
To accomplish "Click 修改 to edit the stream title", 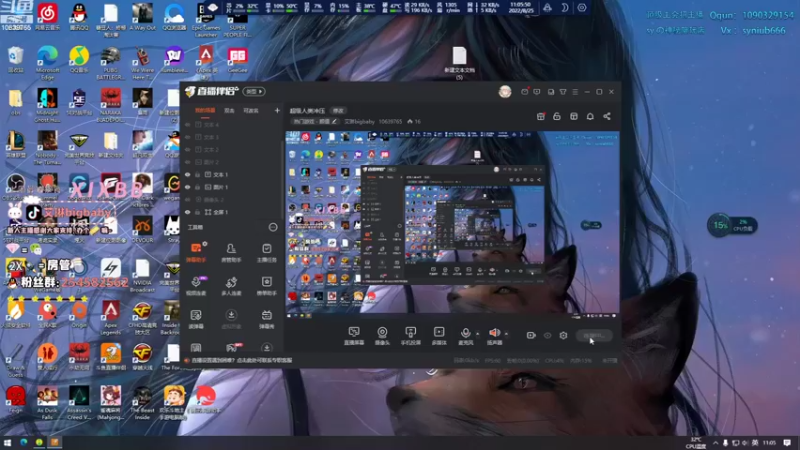I will point(338,110).
